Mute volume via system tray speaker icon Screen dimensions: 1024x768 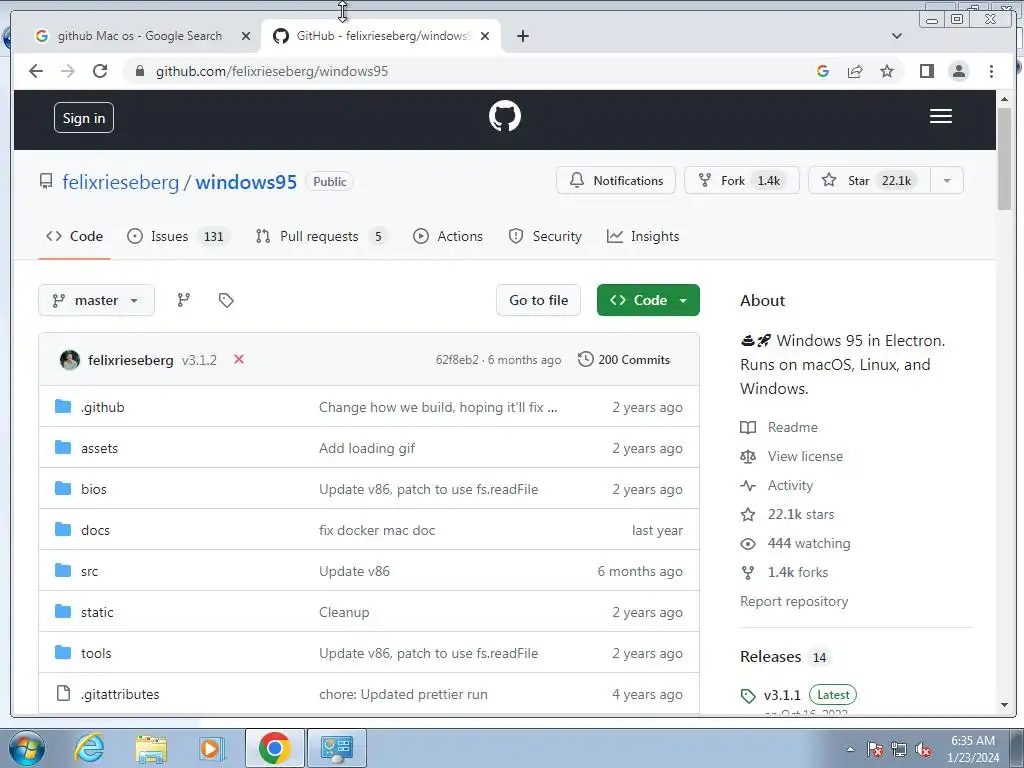click(923, 750)
